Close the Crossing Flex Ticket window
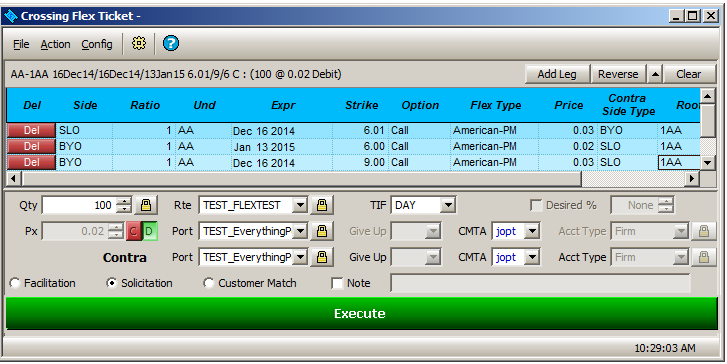The width and height of the screenshot is (727, 364). tap(711, 16)
